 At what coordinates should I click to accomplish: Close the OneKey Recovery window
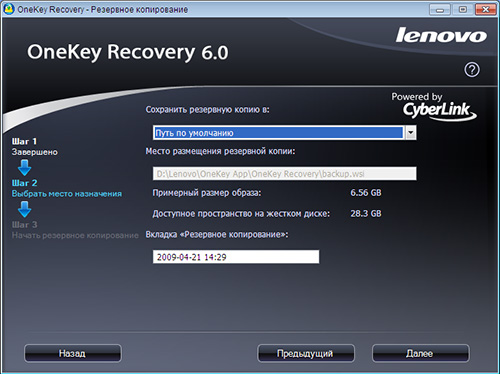tap(485, 10)
